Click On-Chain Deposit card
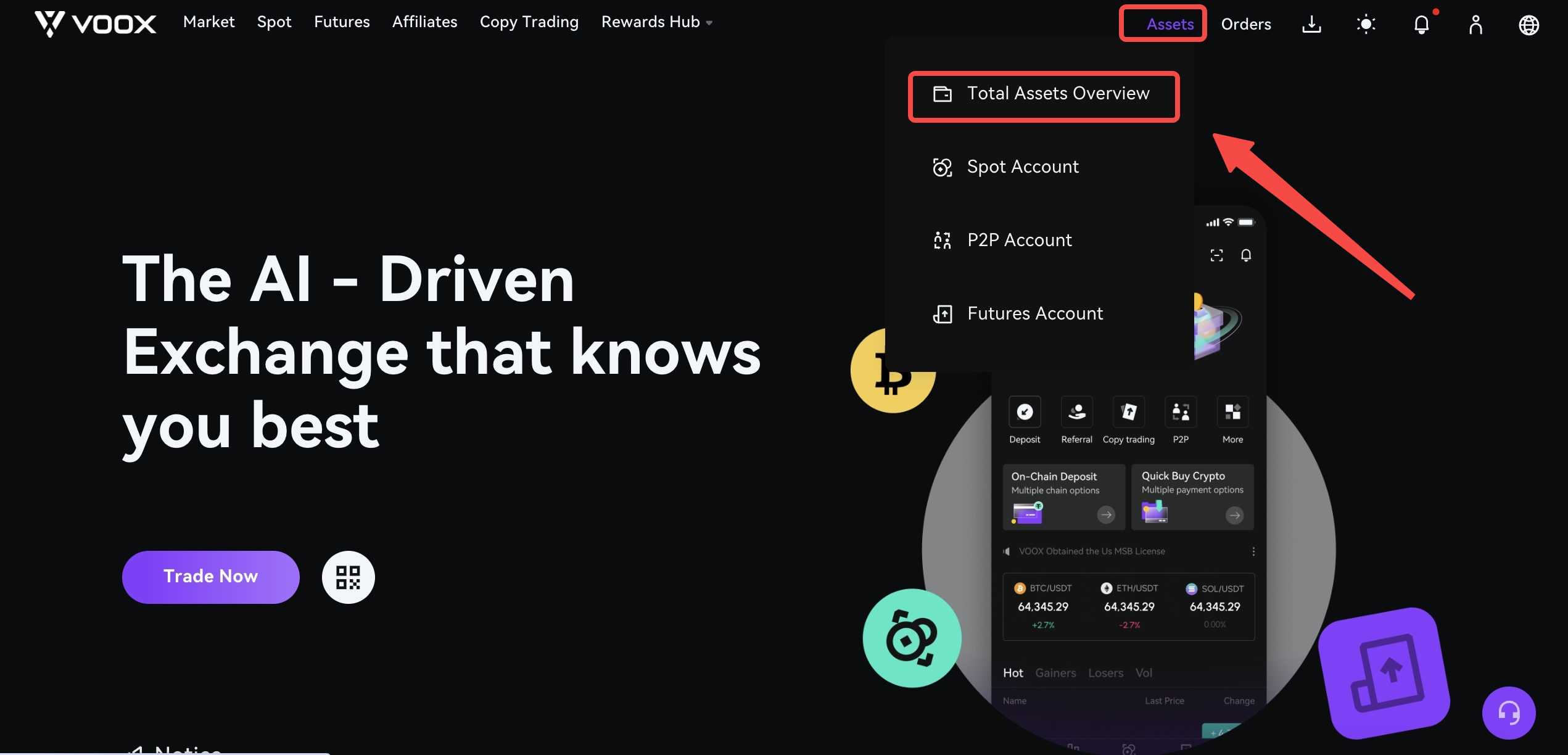Image resolution: width=1568 pixels, height=755 pixels. [1064, 497]
